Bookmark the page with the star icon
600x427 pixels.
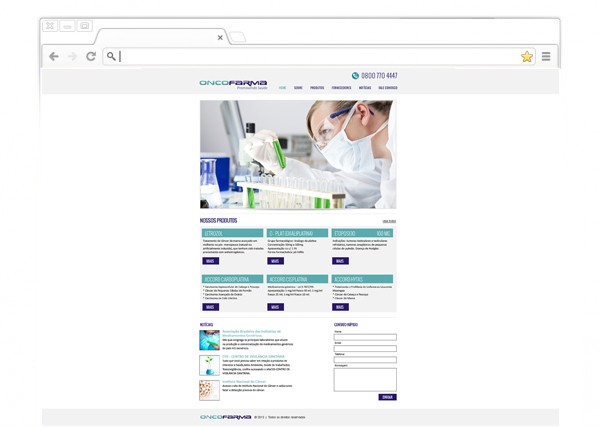pyautogui.click(x=527, y=57)
